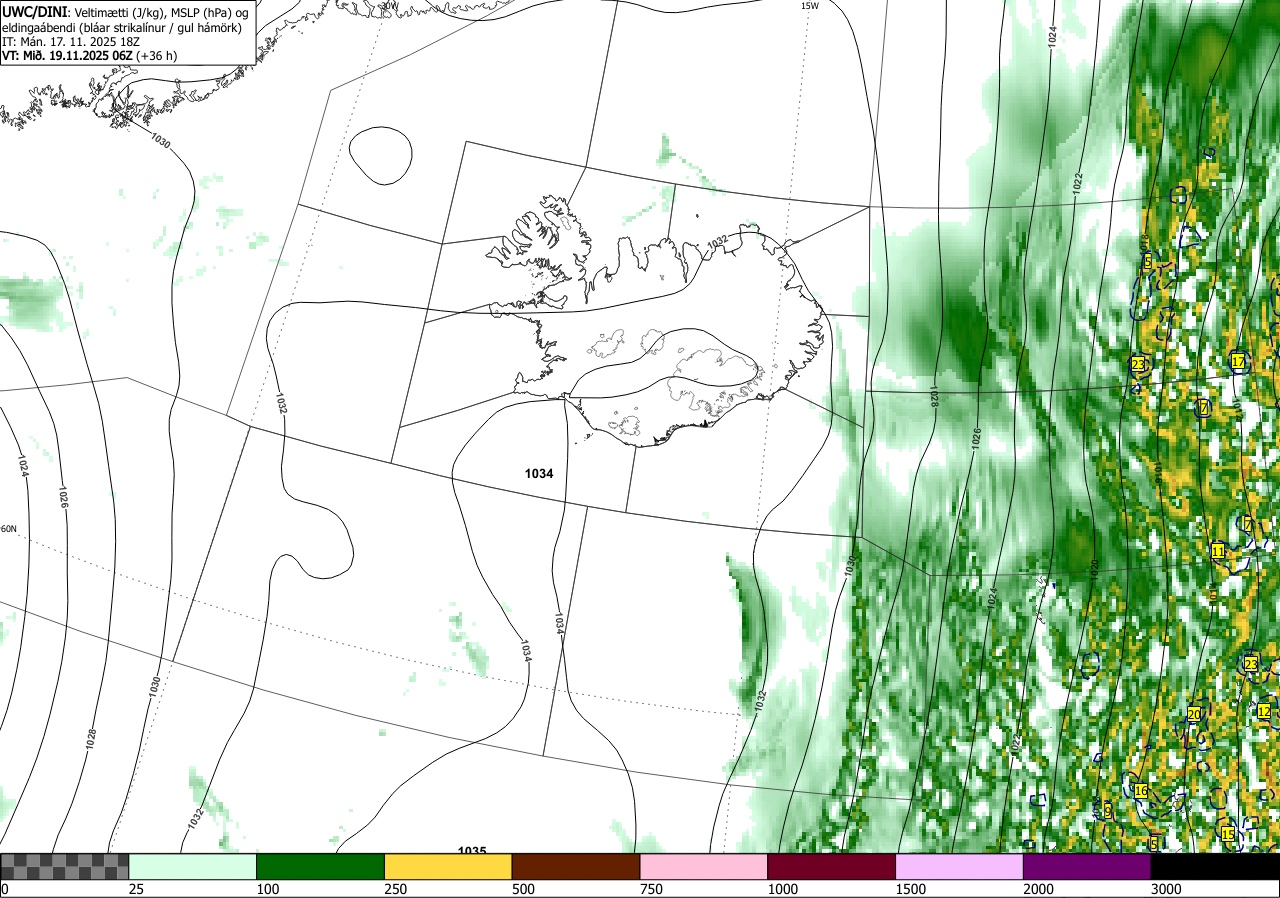1280x898 pixels.
Task: Click the UWC/DINI title text
Action: click(x=35, y=11)
